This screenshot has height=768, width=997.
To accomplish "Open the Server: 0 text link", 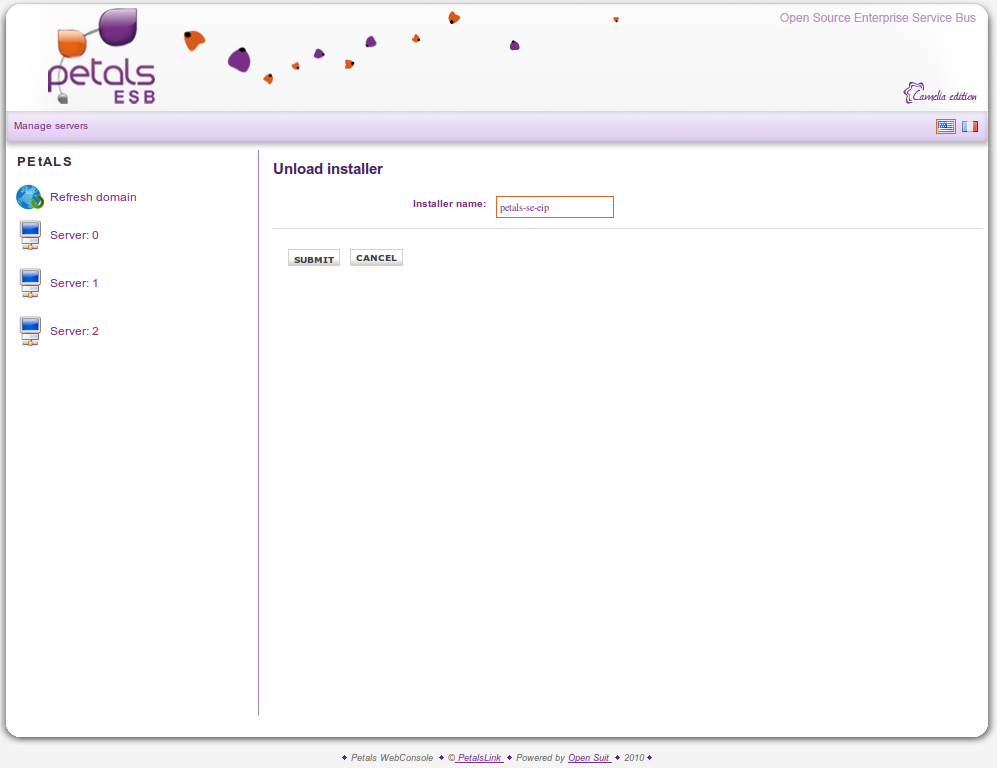I will click(x=74, y=235).
